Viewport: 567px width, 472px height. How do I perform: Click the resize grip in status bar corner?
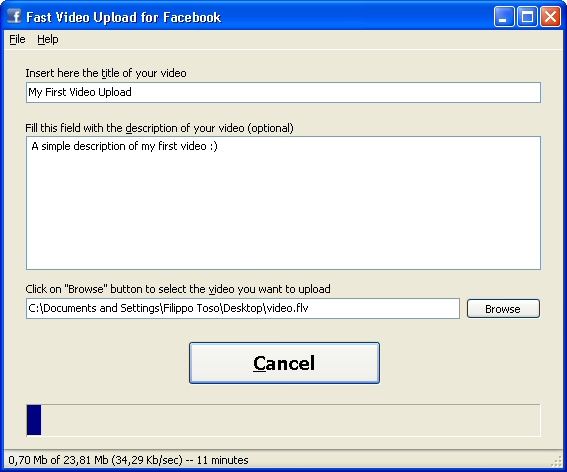click(556, 462)
